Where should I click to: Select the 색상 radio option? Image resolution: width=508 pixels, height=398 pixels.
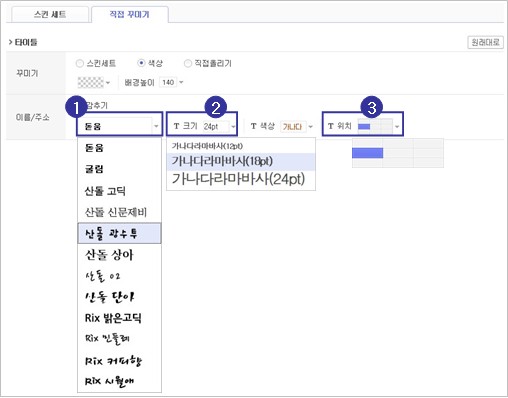(141, 63)
